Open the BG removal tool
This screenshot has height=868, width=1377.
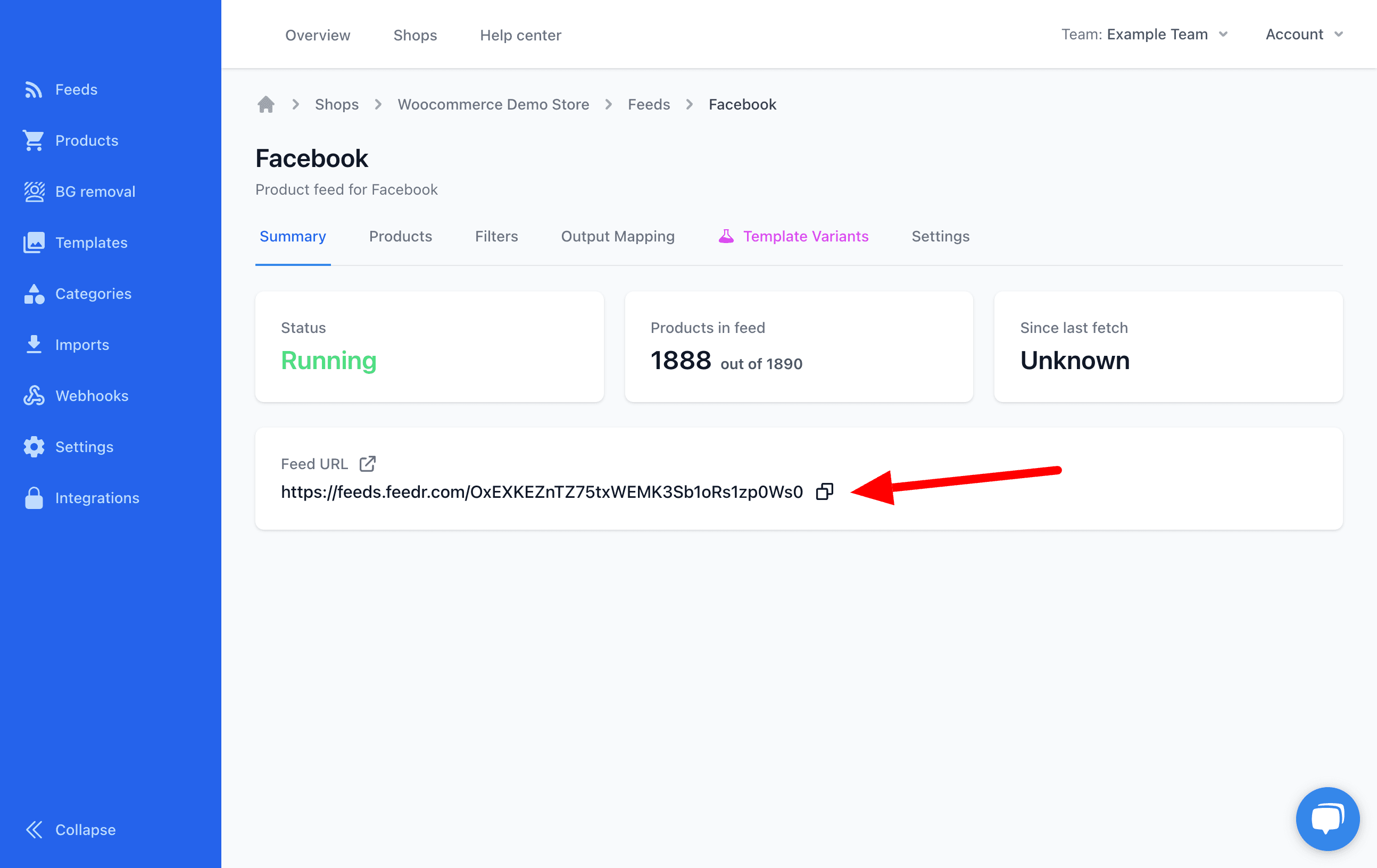[x=95, y=191]
